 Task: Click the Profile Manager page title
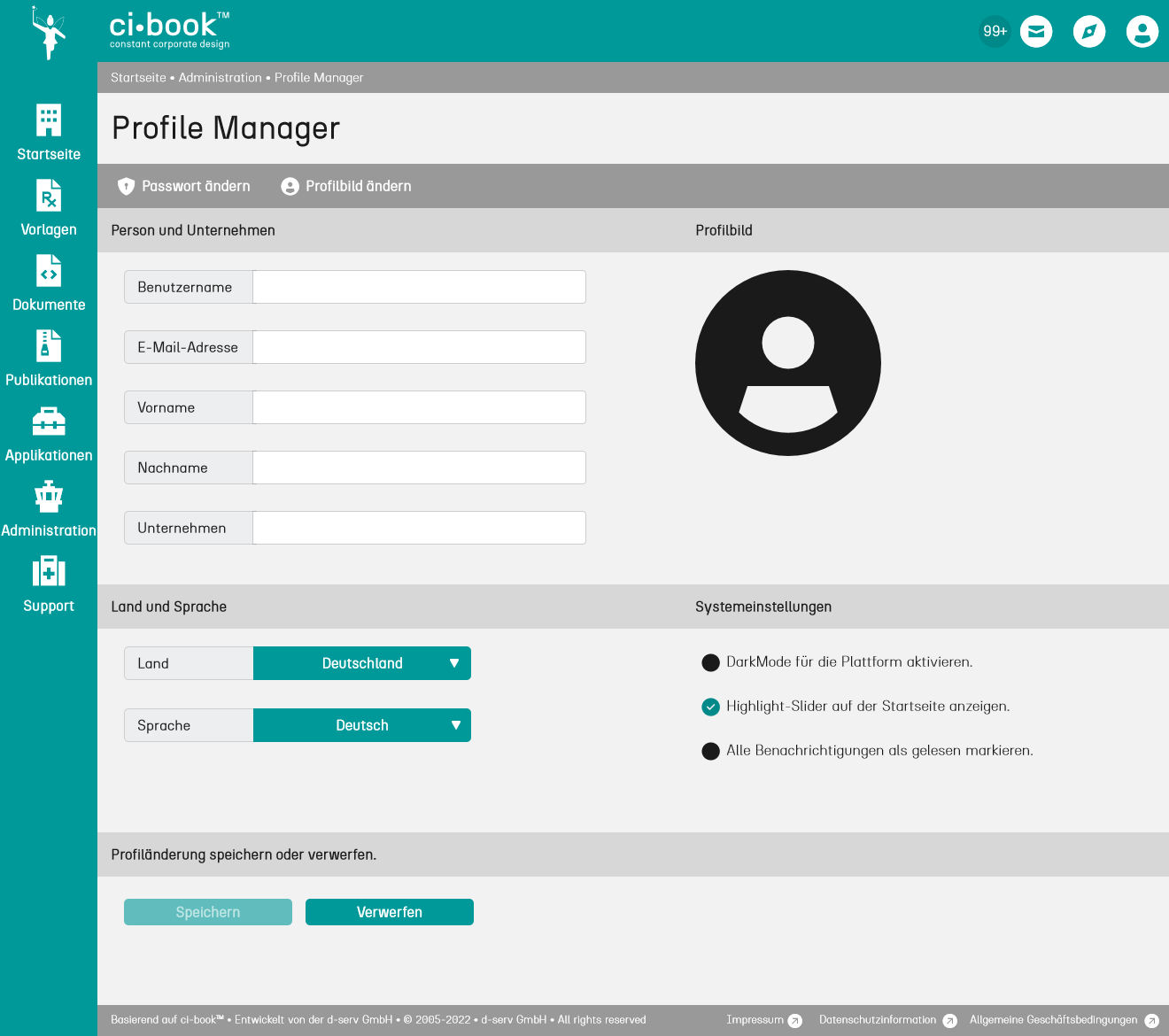(x=226, y=128)
